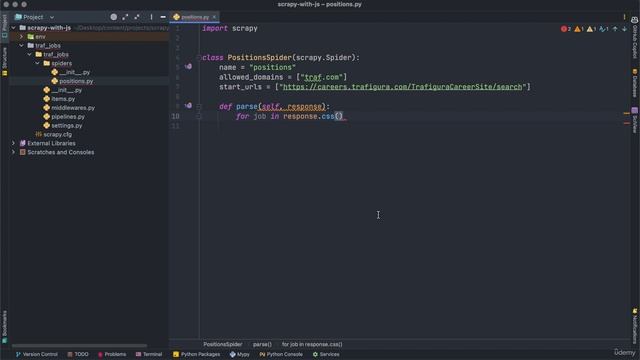Fold the parse method block

coord(199,107)
